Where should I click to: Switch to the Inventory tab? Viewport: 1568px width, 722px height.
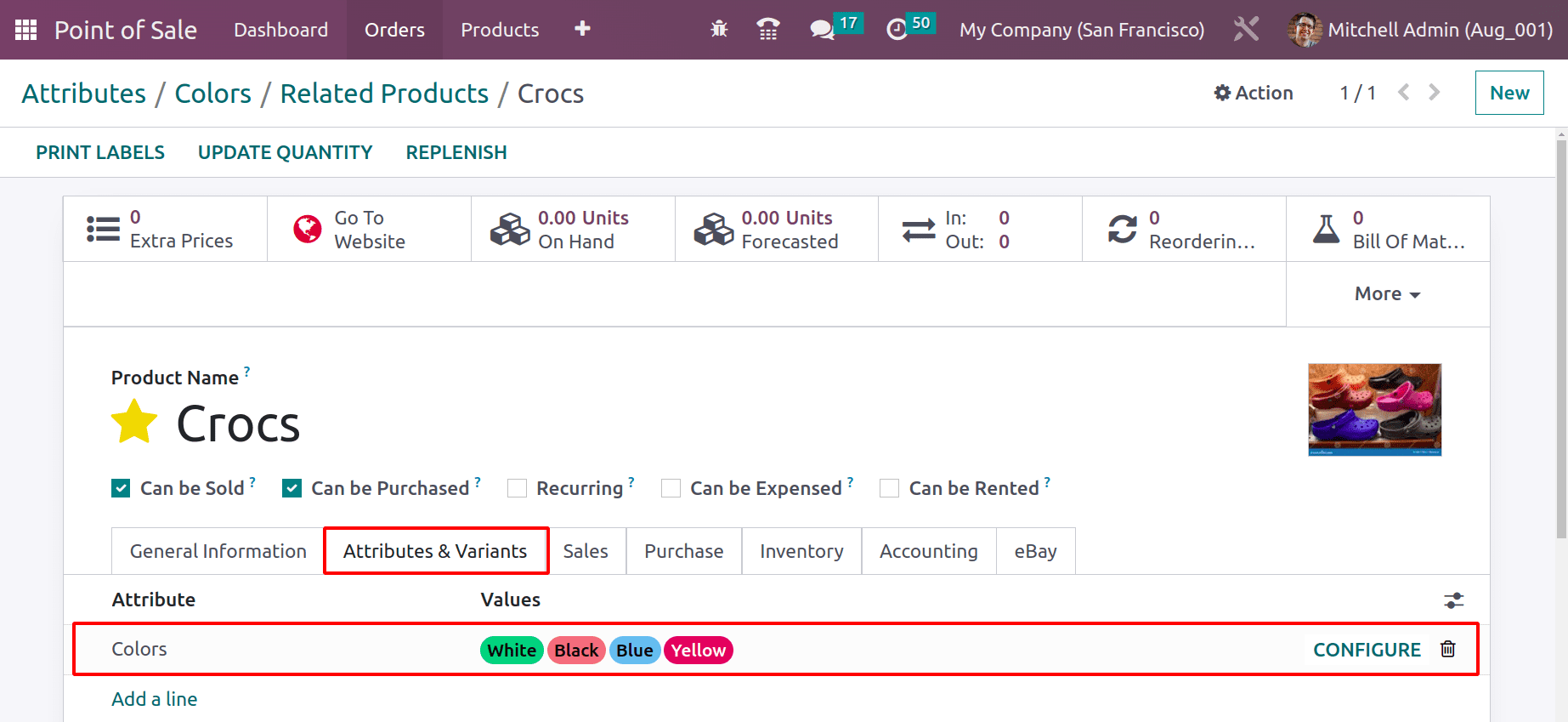[x=801, y=551]
